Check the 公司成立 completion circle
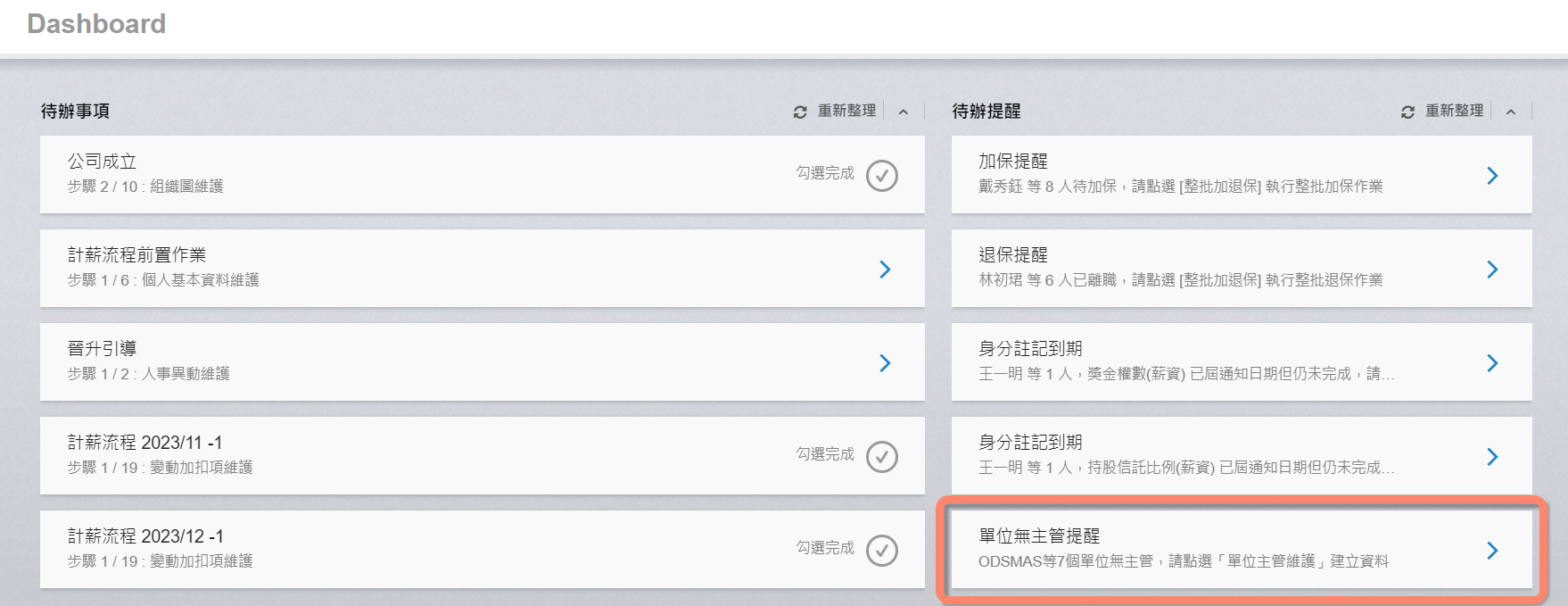The width and height of the screenshot is (1568, 606). click(882, 176)
